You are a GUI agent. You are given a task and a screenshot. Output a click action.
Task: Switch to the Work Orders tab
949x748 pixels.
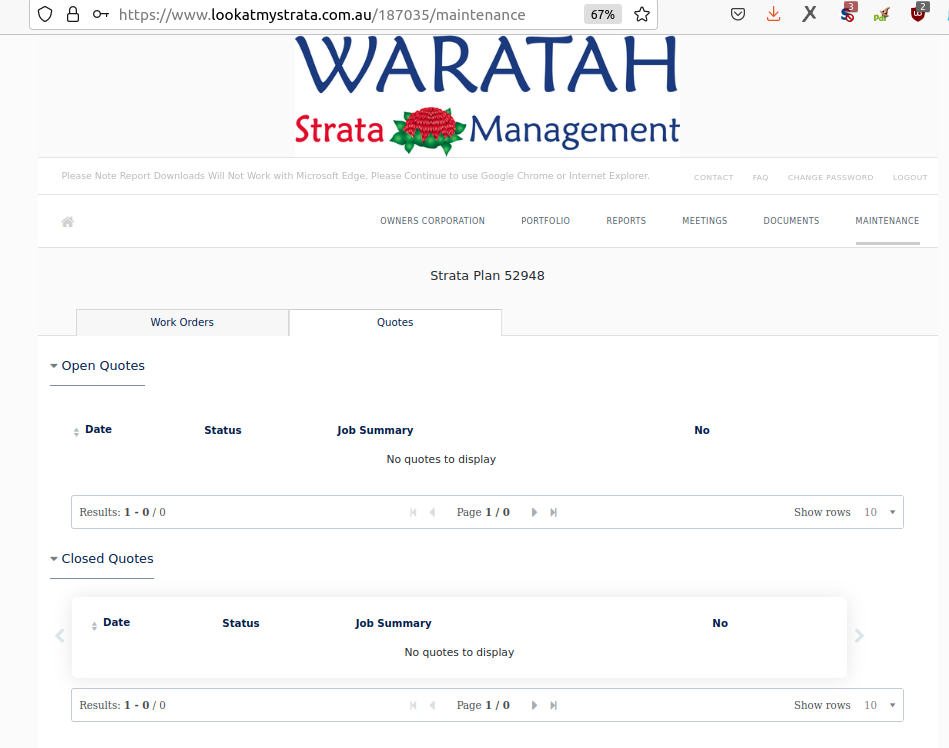(x=182, y=323)
